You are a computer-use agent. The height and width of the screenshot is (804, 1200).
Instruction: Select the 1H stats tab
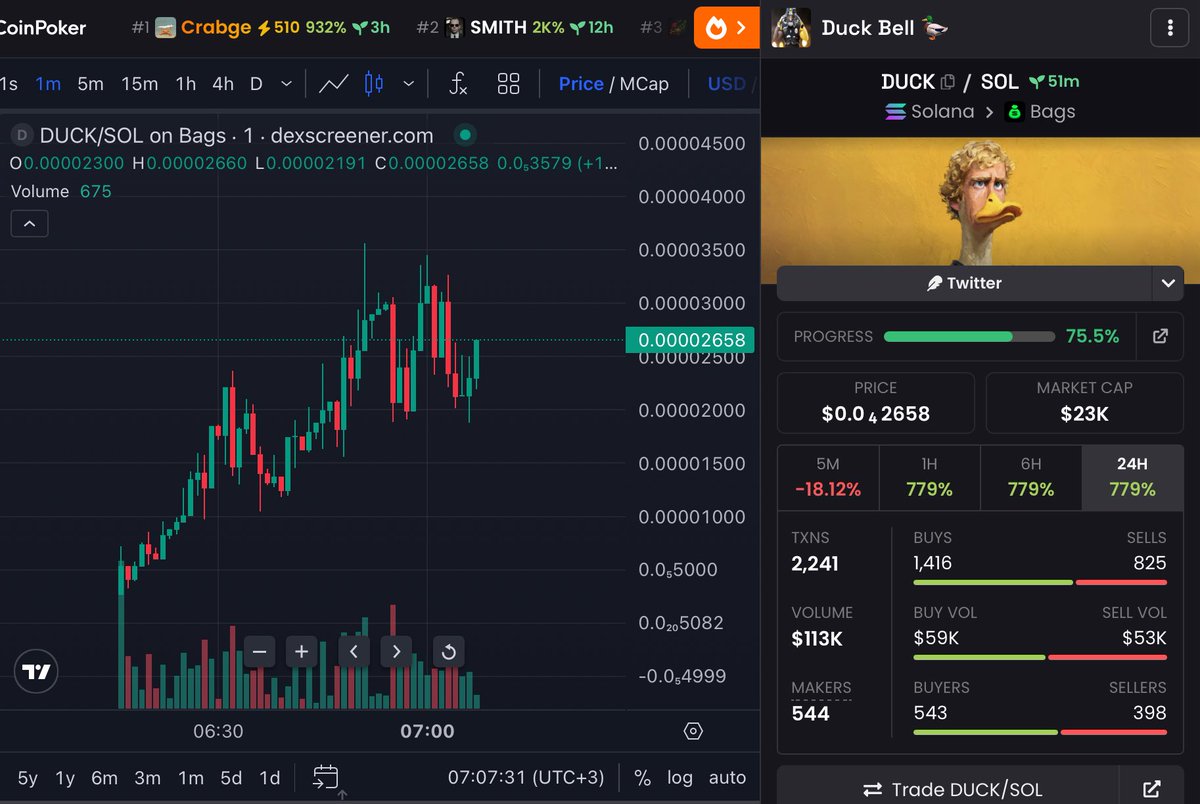(x=929, y=478)
